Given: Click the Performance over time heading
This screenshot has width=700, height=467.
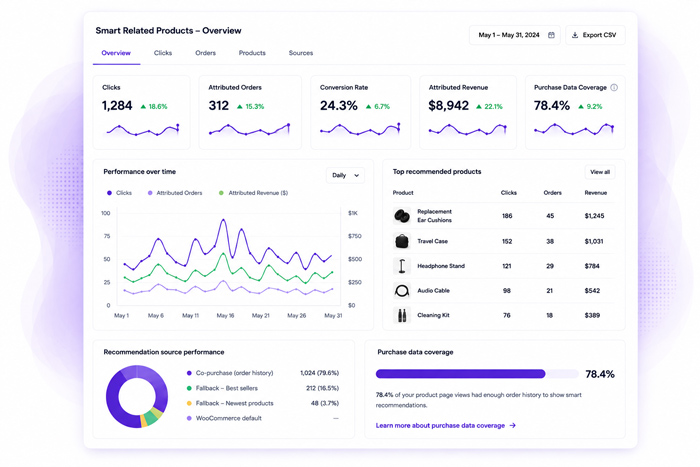Looking at the screenshot, I should (x=140, y=172).
